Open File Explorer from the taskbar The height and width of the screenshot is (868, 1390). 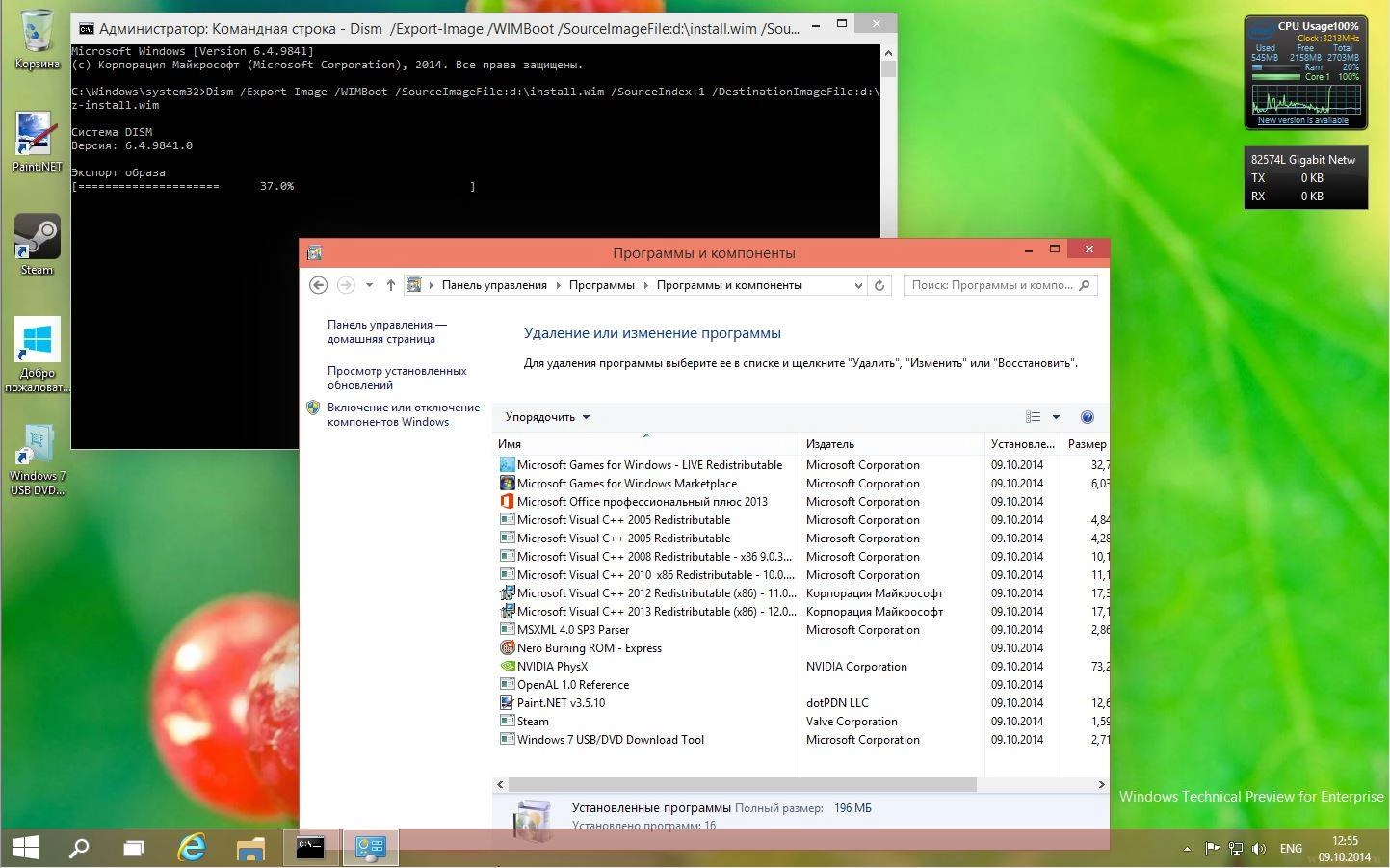tap(250, 848)
